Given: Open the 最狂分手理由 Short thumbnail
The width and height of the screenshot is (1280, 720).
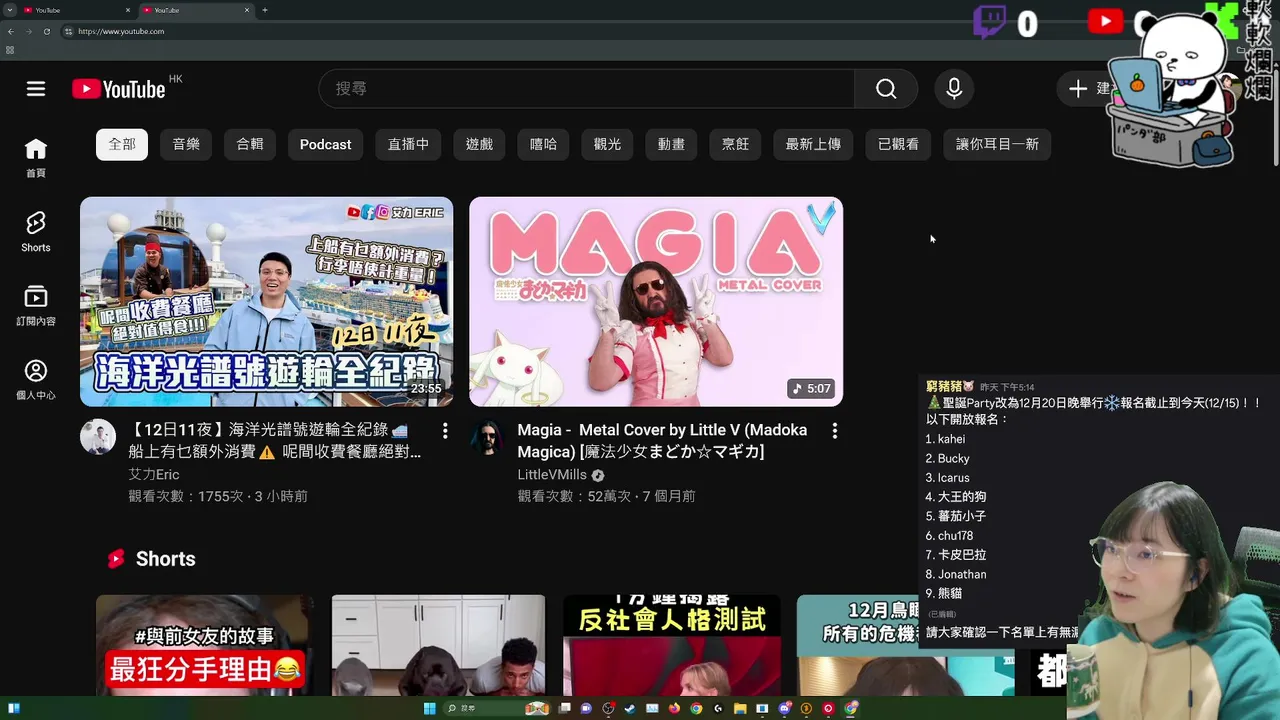Looking at the screenshot, I should coord(203,646).
